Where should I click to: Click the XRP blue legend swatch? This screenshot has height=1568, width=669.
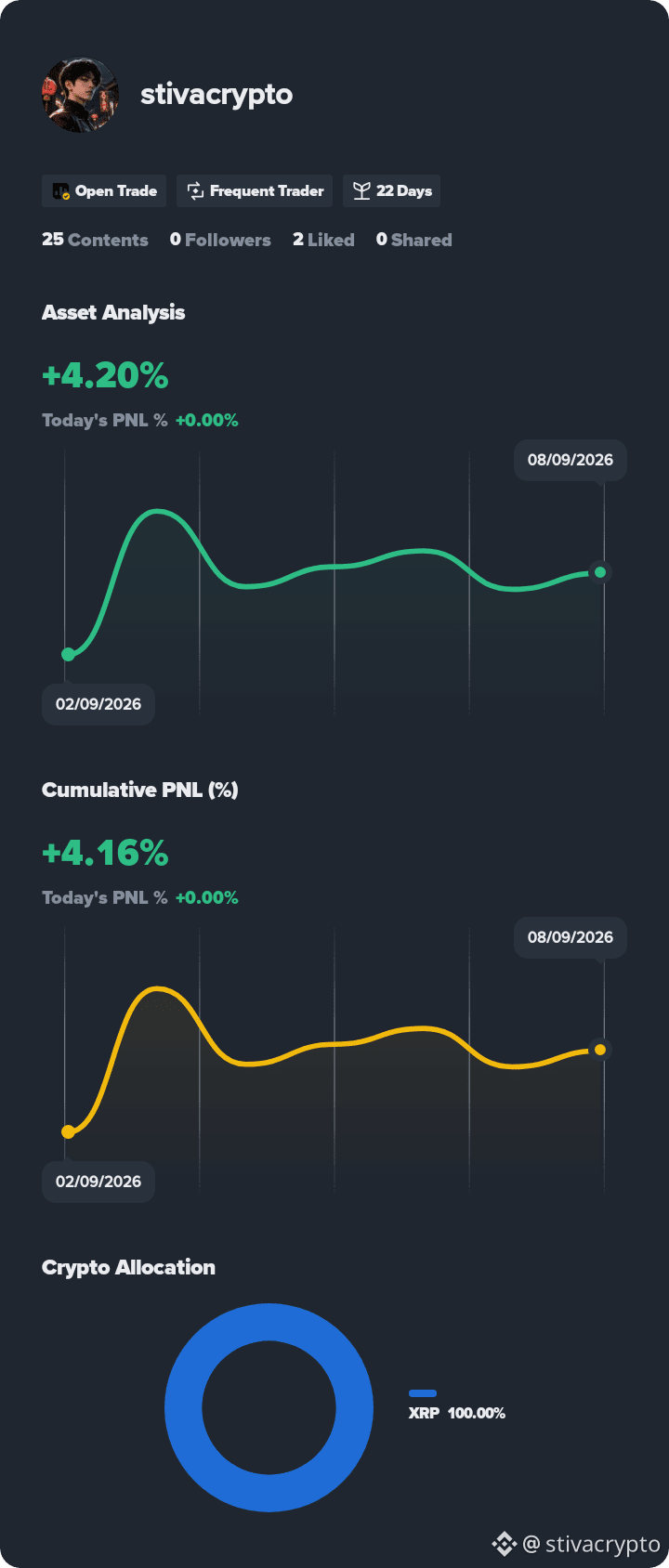423,1393
